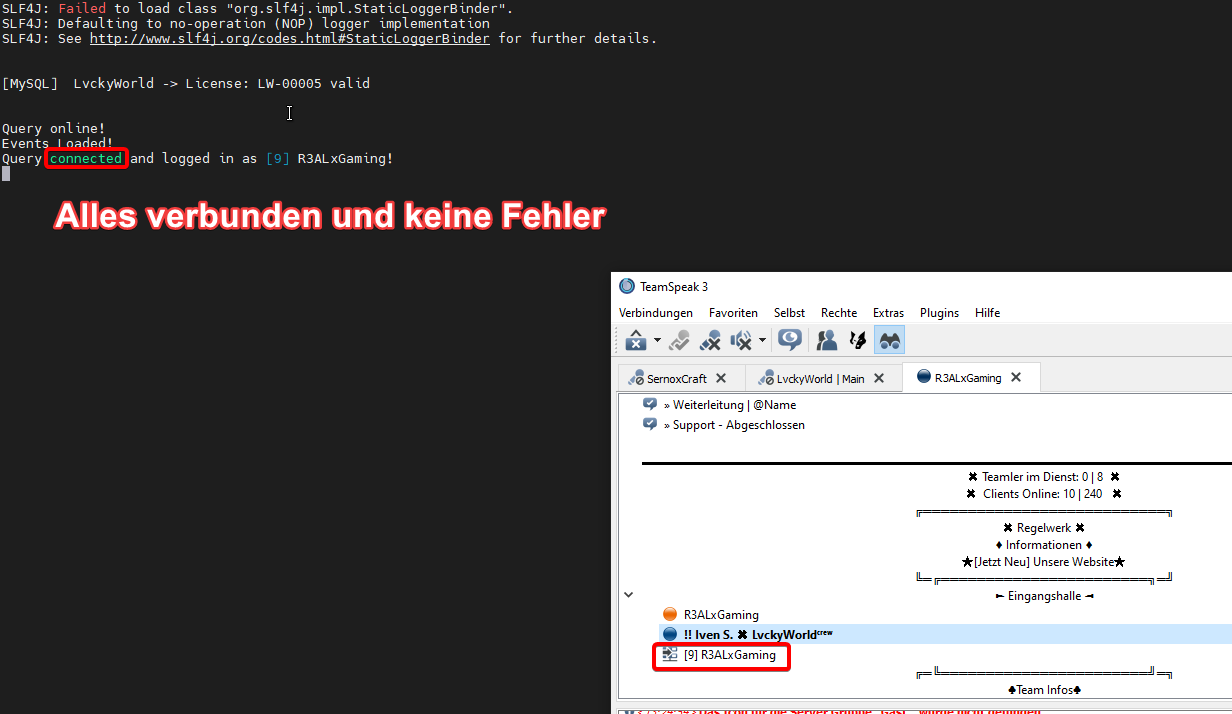Collapse the Eingangshalle channel chevron

[x=628, y=595]
